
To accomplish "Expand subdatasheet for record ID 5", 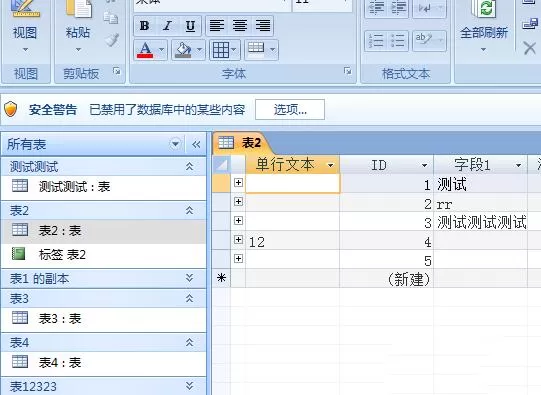I will (x=238, y=258).
